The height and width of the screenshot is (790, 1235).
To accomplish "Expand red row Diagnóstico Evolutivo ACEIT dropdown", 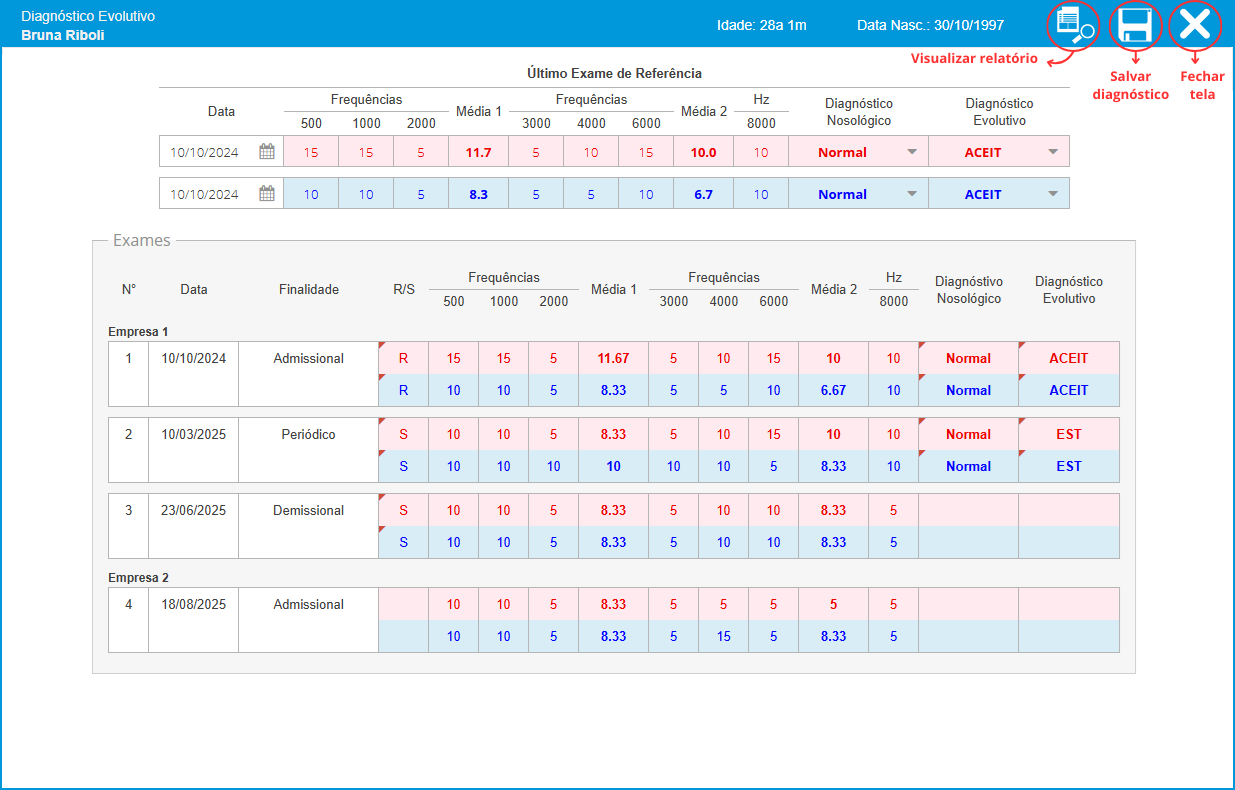I will [x=1052, y=152].
